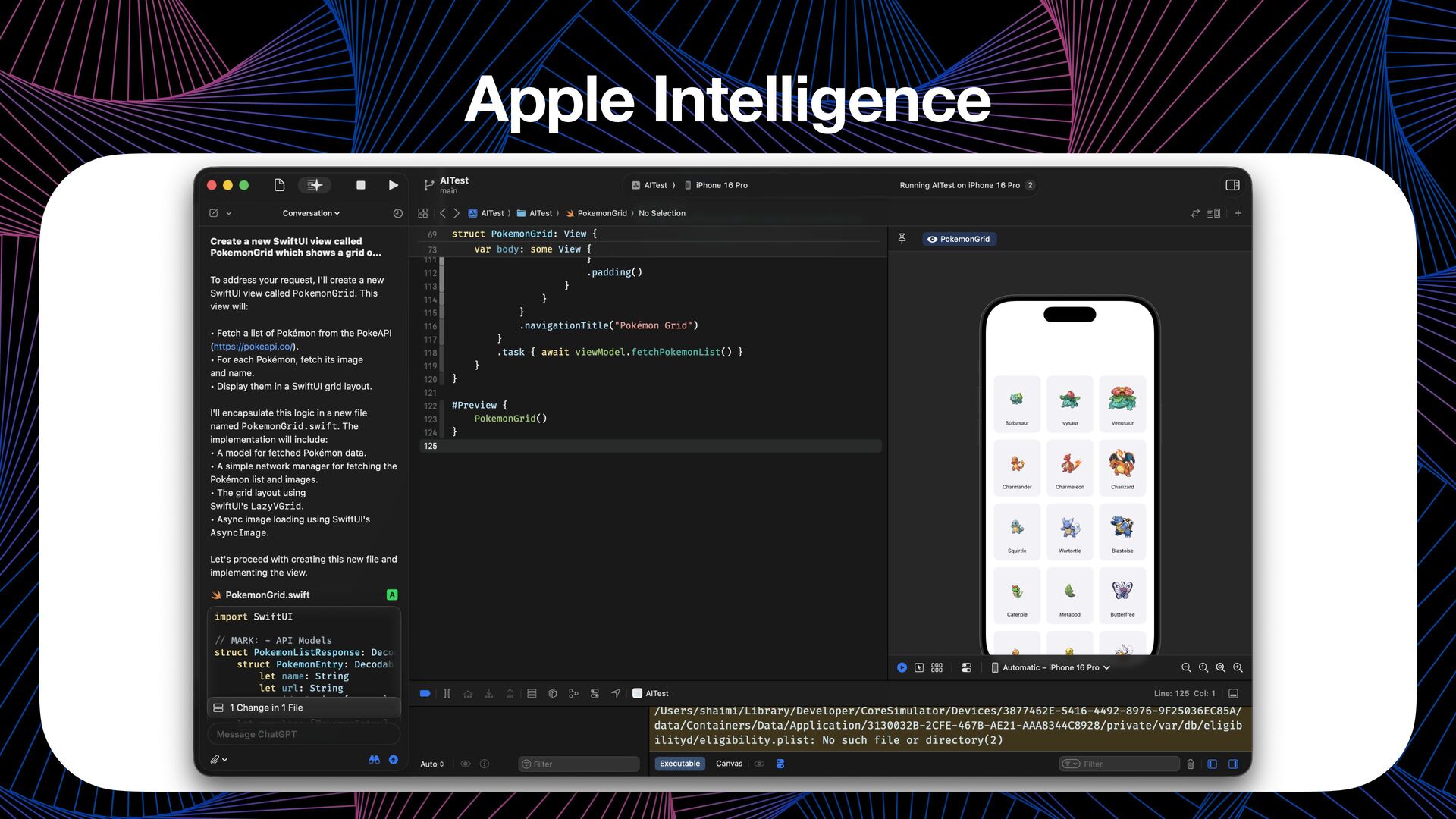Select the AITest project breadcrumb
This screenshot has width=1456, height=819.
[x=486, y=213]
